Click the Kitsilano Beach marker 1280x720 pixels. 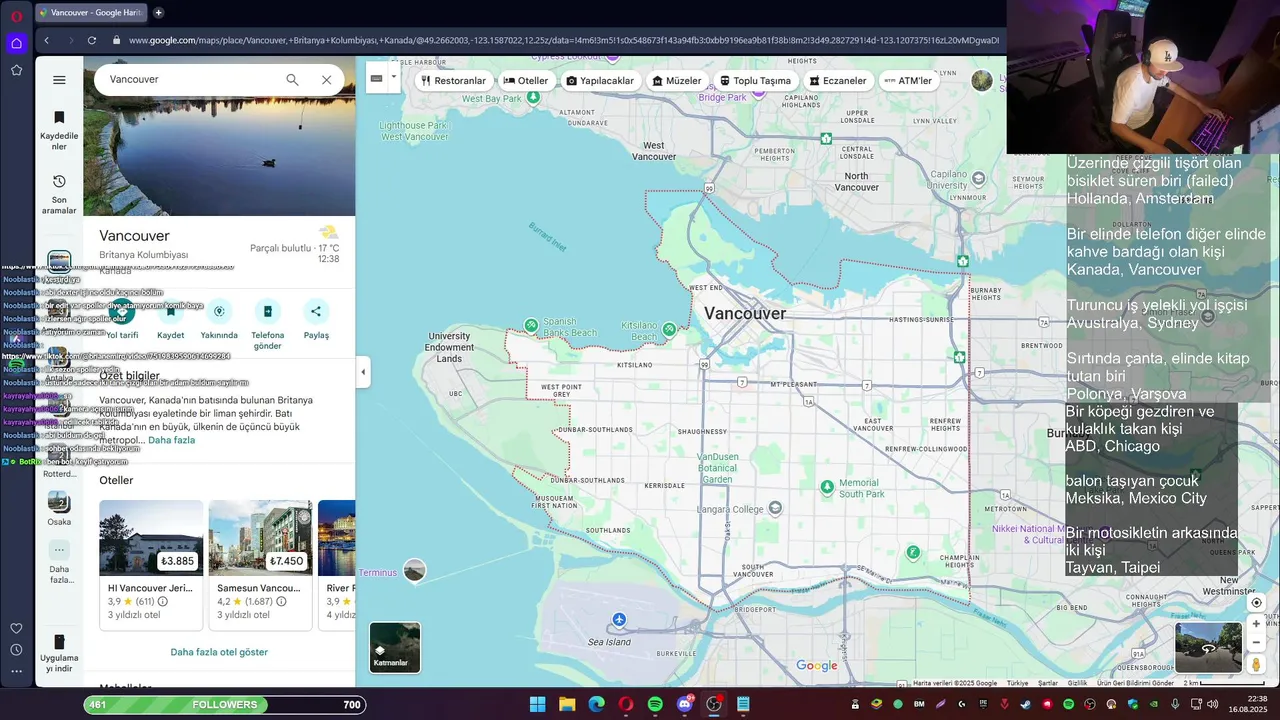[x=669, y=328]
